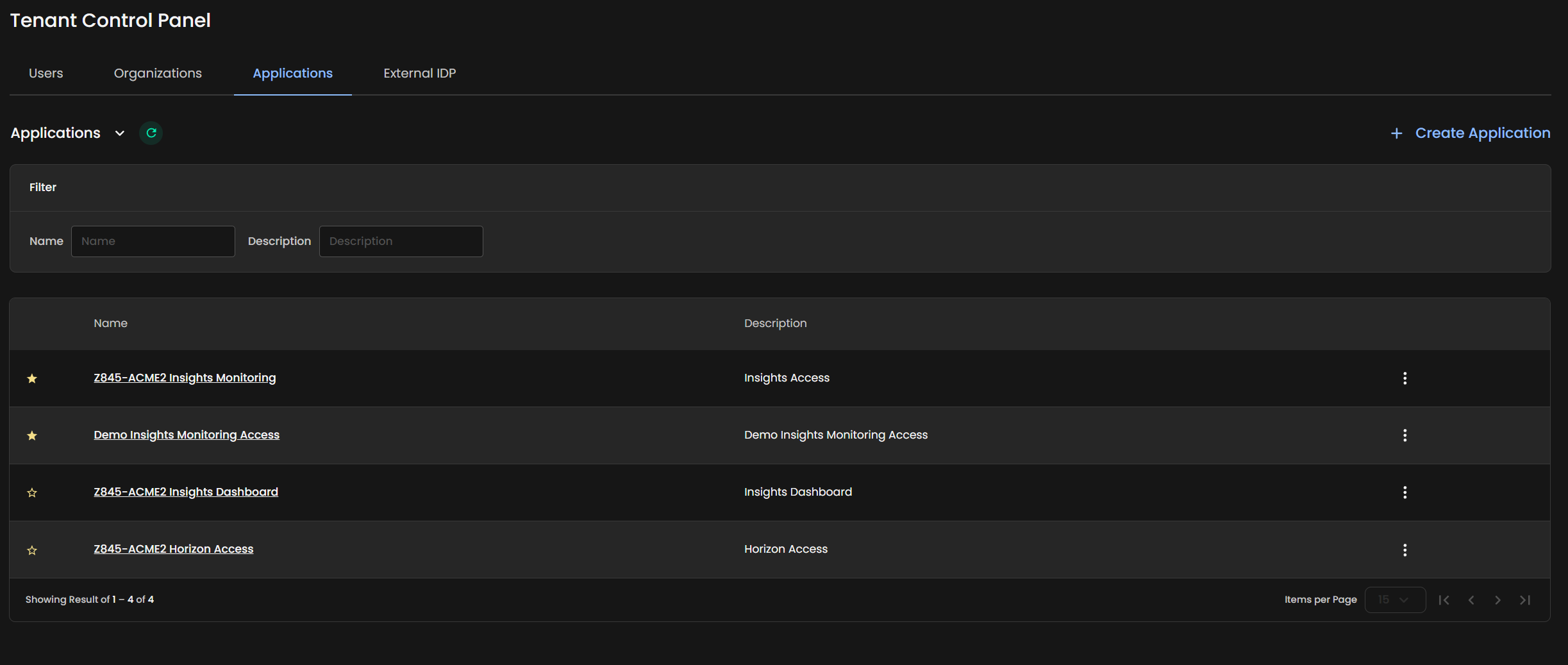Click Create Application button

click(1471, 133)
